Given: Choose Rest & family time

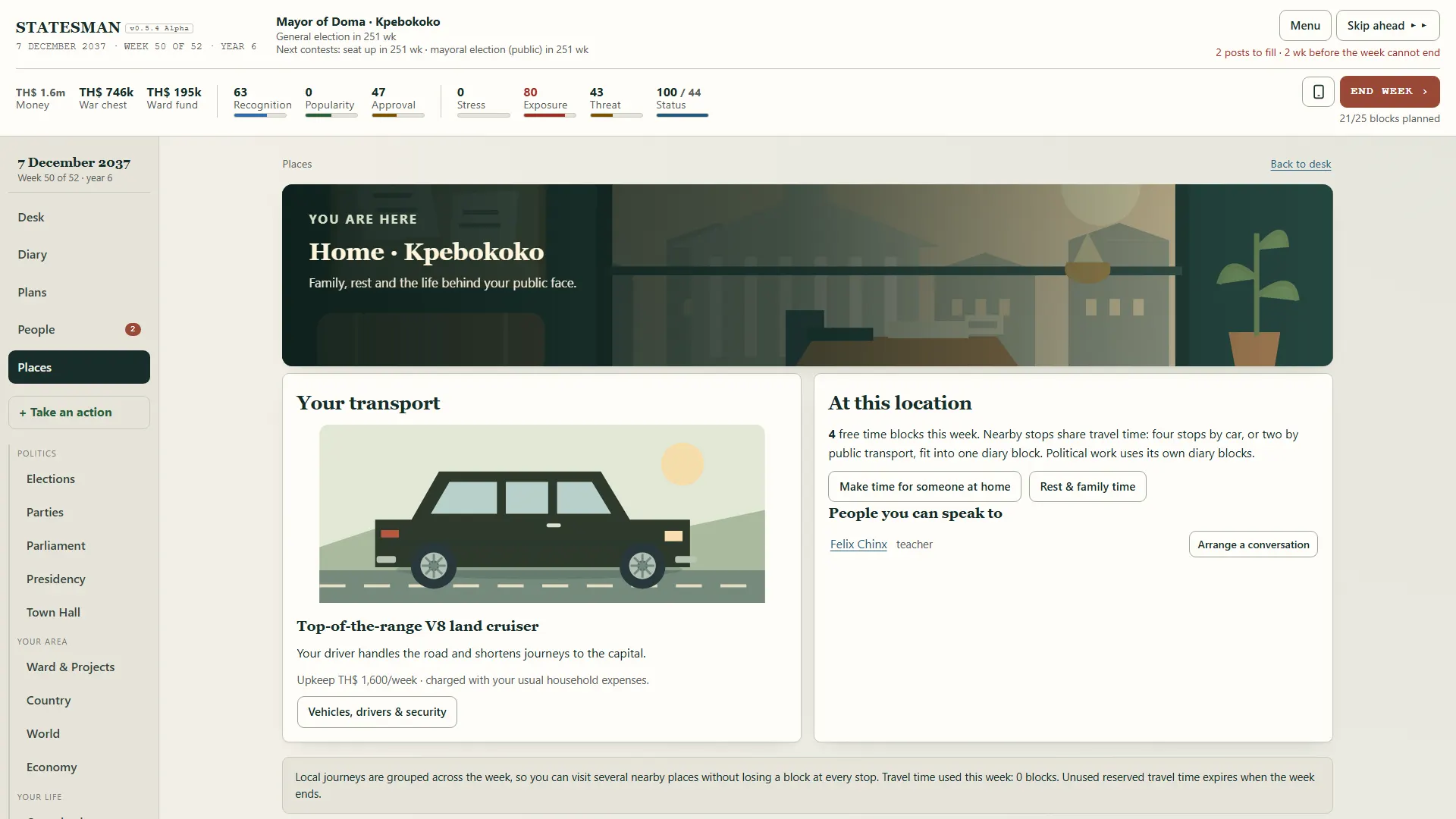Looking at the screenshot, I should 1087,486.
